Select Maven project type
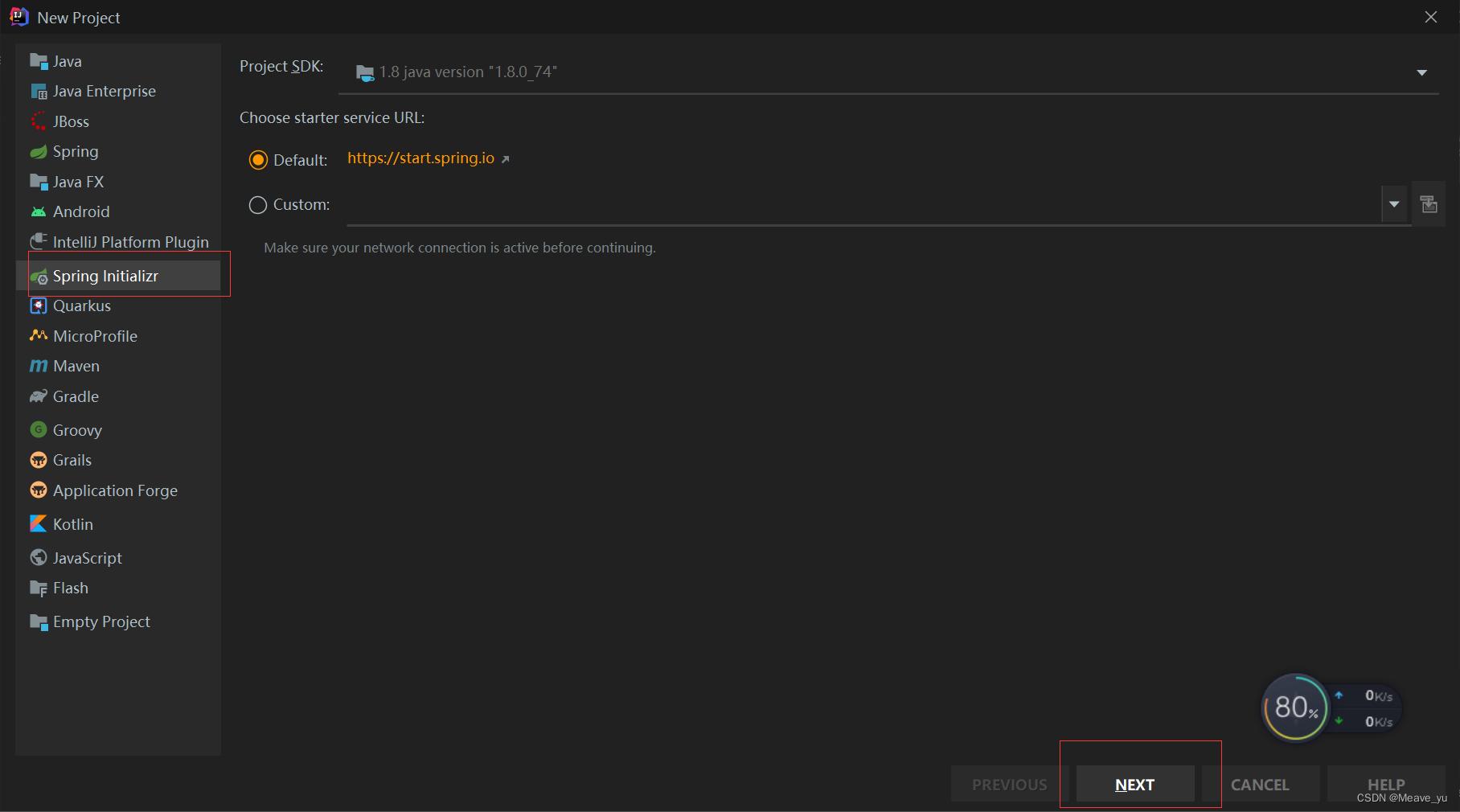 click(118, 366)
